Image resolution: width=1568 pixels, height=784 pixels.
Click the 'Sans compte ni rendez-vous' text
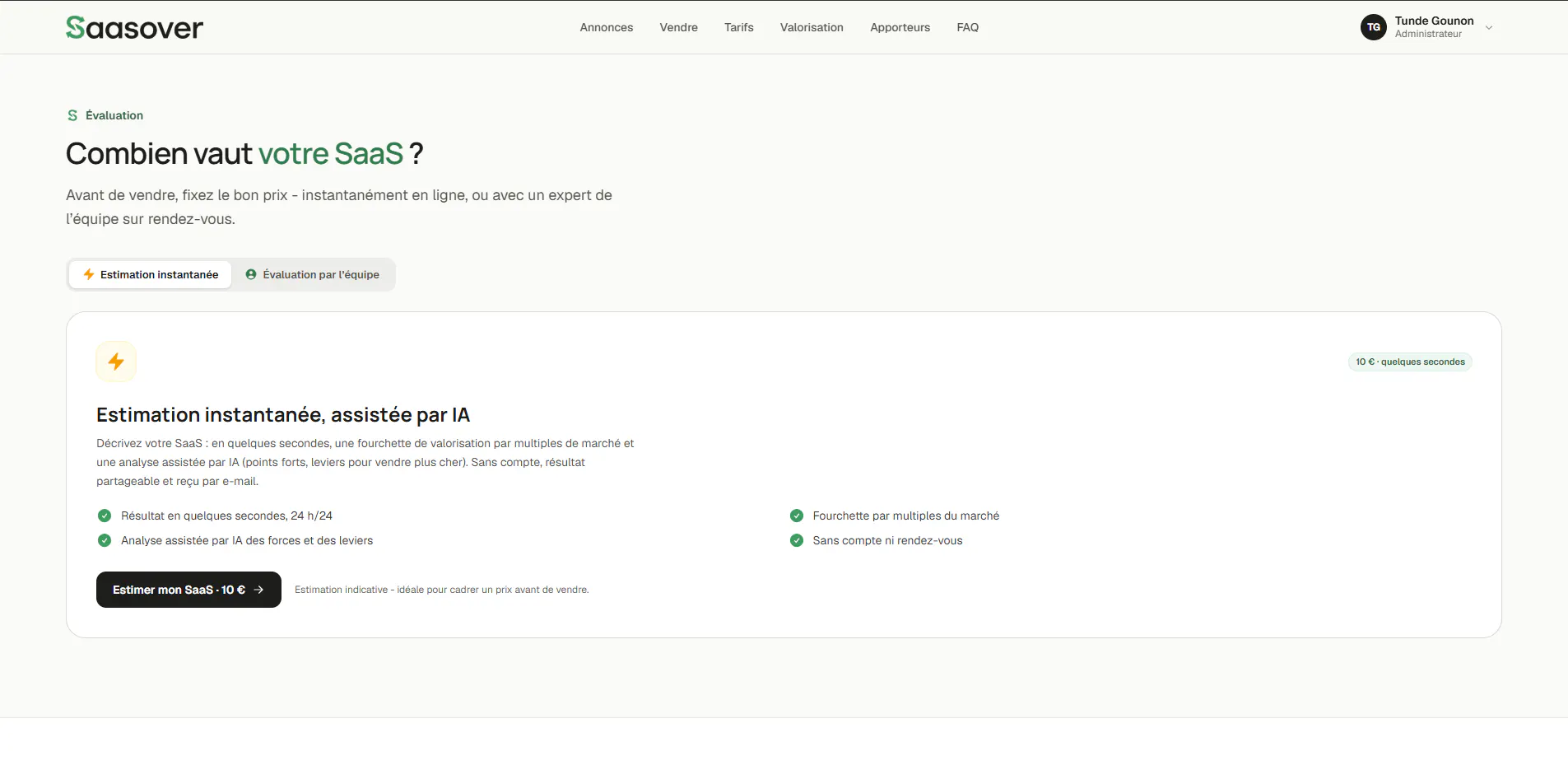[x=887, y=540]
